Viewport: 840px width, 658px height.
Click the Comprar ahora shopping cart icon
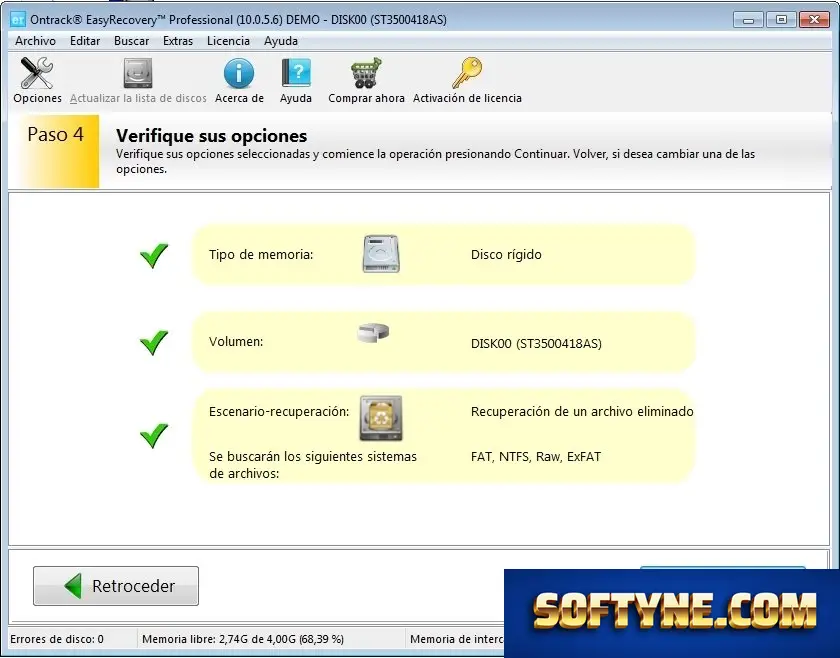tap(366, 73)
